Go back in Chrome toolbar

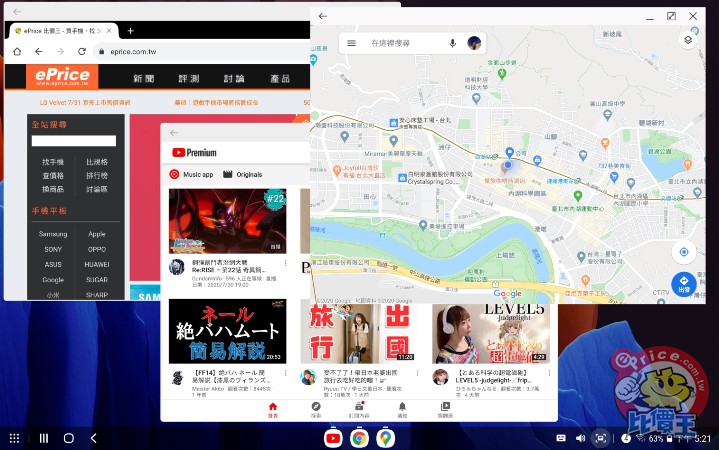[39, 51]
